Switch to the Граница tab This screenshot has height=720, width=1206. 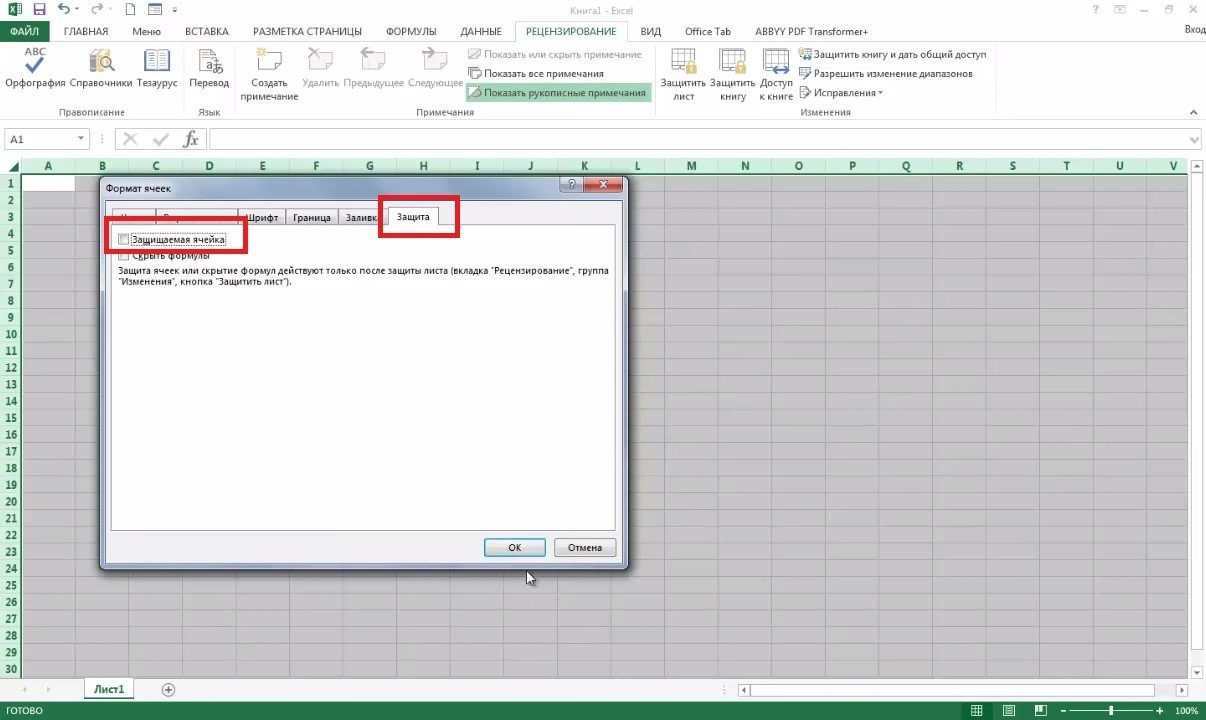click(311, 216)
